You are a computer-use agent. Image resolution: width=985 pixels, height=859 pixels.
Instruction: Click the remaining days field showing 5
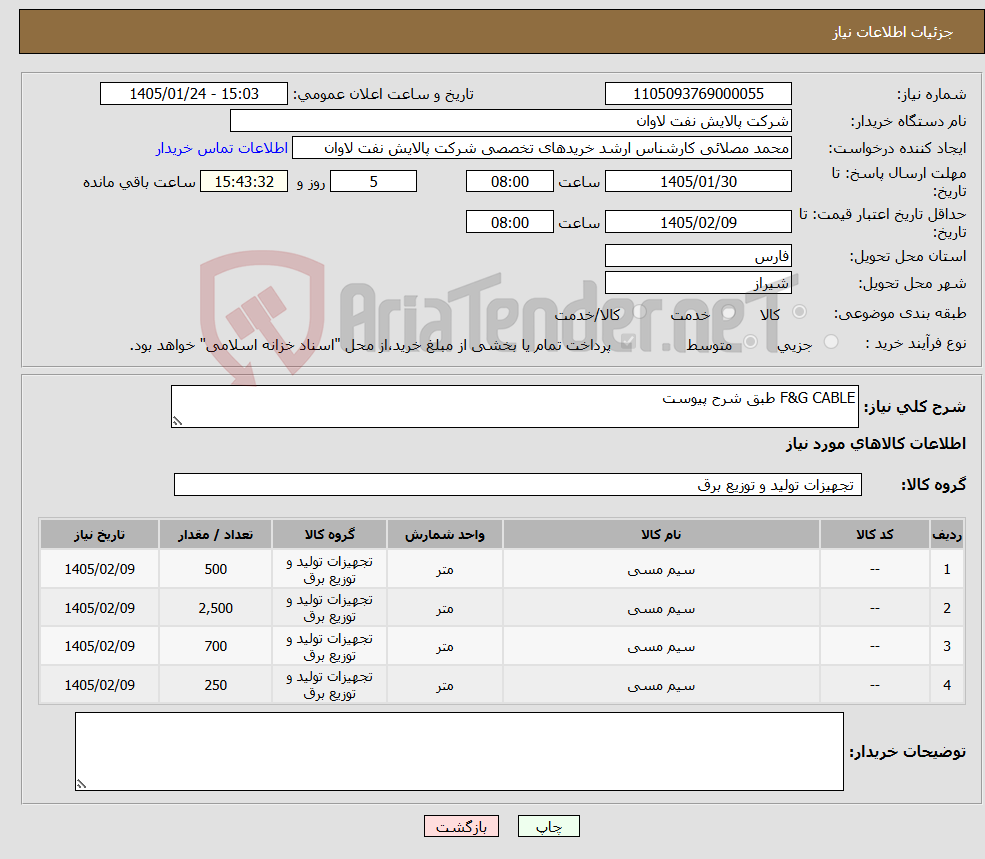tap(373, 182)
